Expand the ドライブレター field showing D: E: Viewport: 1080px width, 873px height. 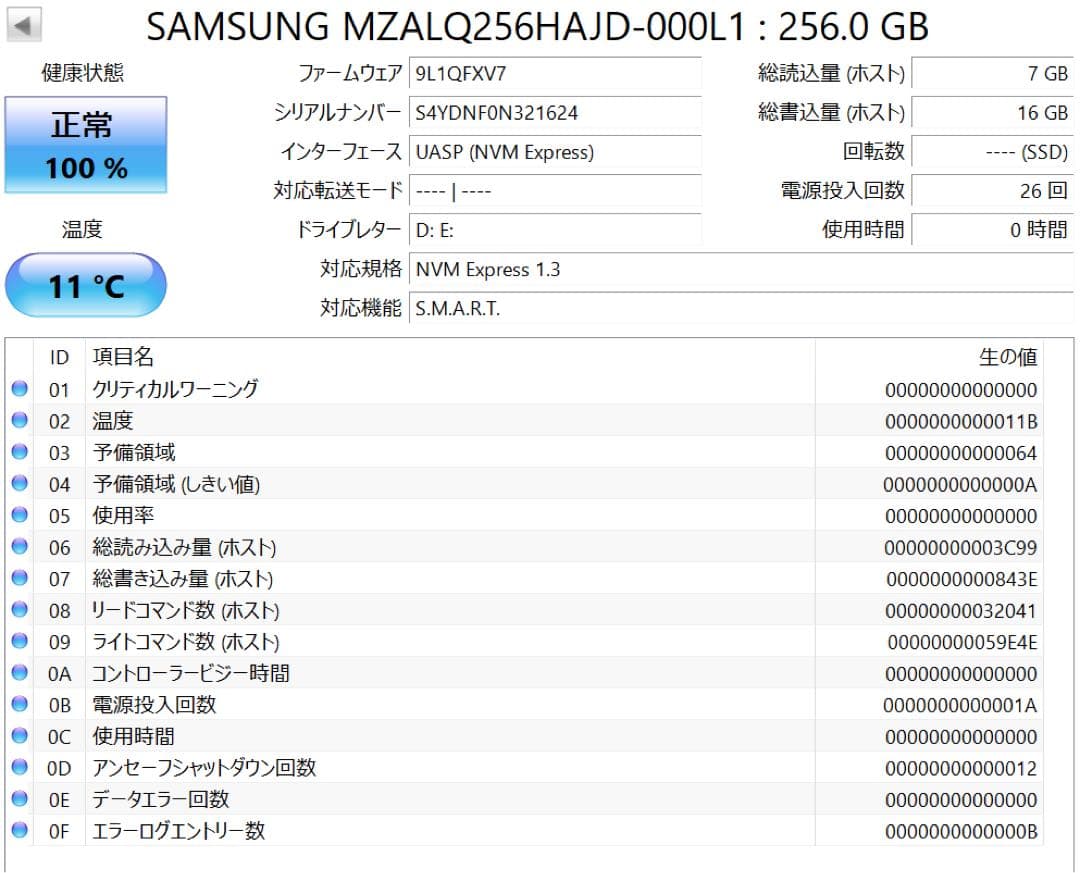tap(555, 230)
